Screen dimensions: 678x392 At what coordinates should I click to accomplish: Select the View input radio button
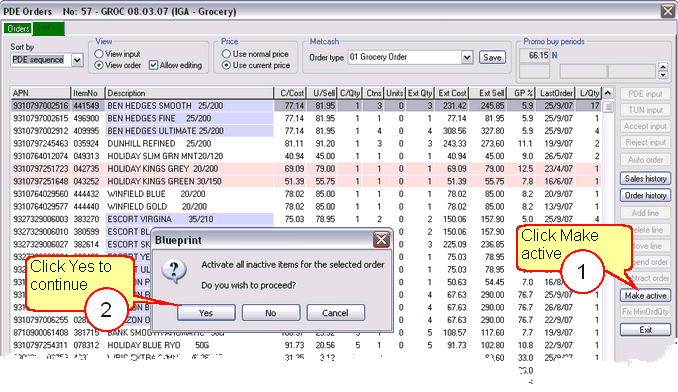click(x=99, y=54)
